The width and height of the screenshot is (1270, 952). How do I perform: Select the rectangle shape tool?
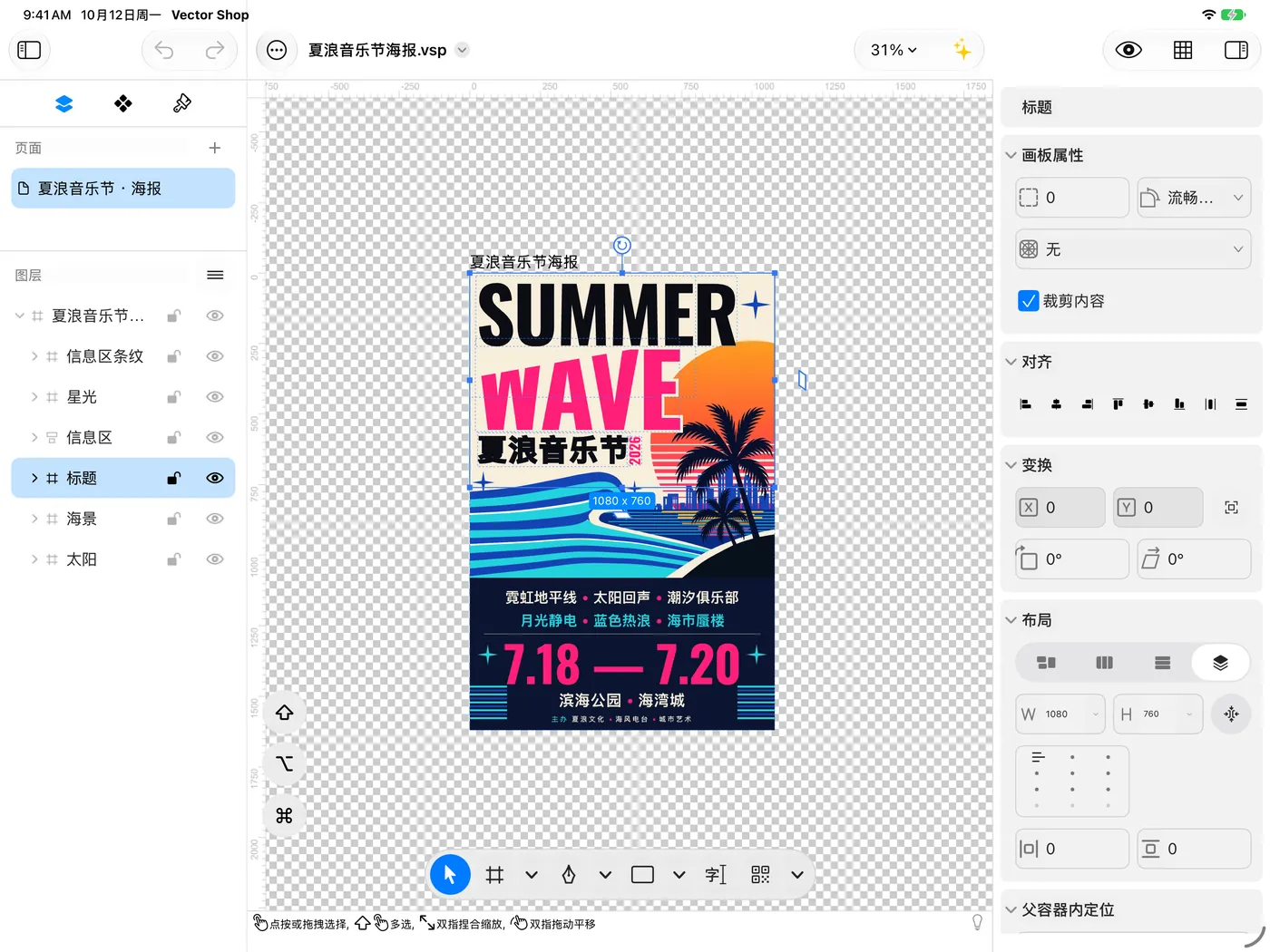pos(642,875)
